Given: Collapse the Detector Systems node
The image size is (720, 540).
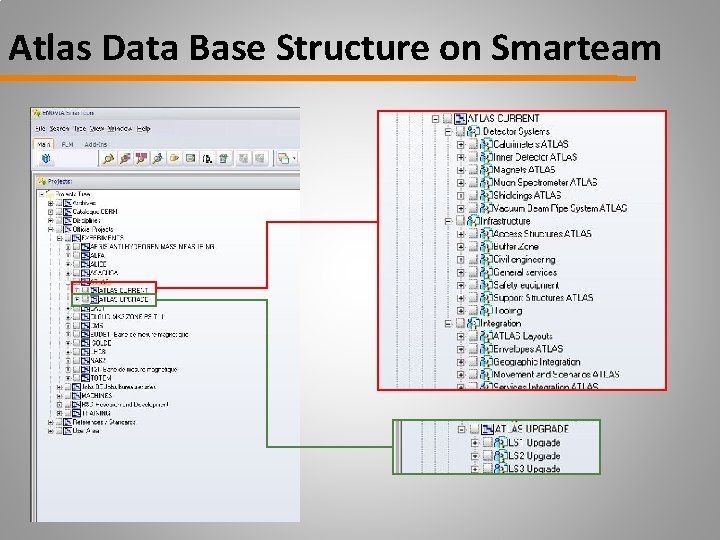Looking at the screenshot, I should point(448,132).
